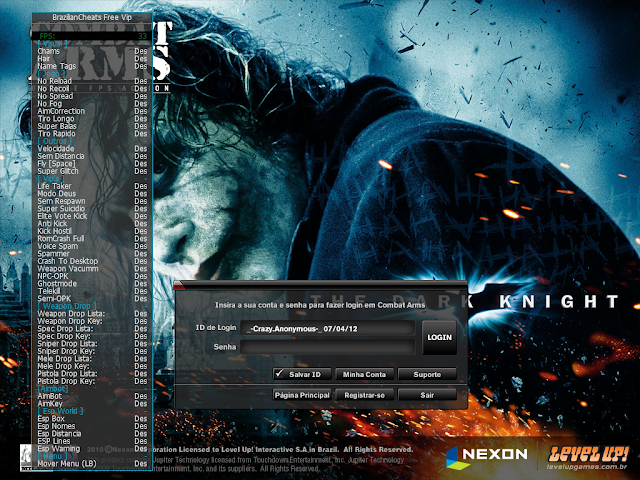Select the Chams cheat row
The image size is (640, 480).
pos(92,51)
